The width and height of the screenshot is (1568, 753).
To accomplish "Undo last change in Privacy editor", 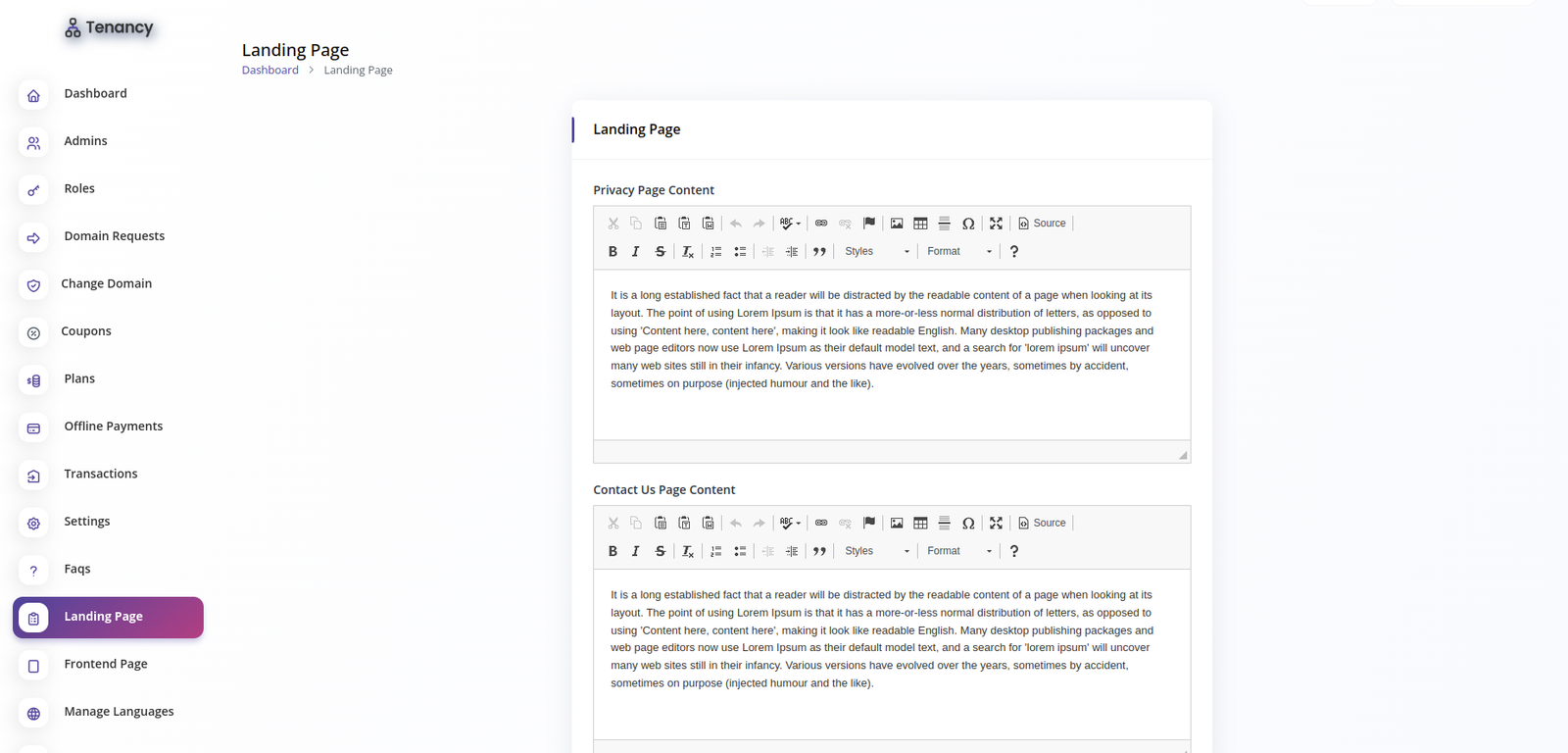I will [735, 223].
